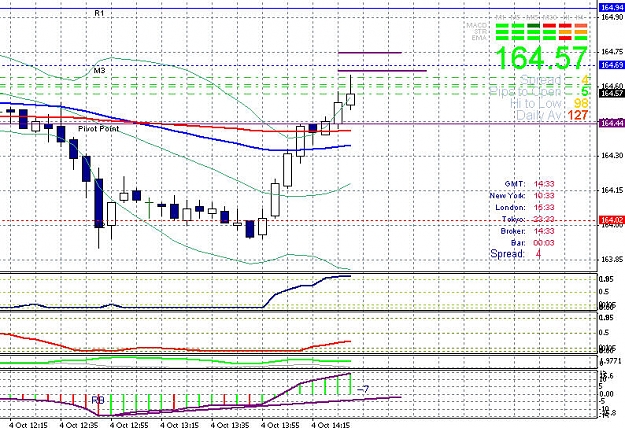The width and height of the screenshot is (625, 428).
Task: Click the GMT: clock label
Action: pyautogui.click(x=515, y=184)
